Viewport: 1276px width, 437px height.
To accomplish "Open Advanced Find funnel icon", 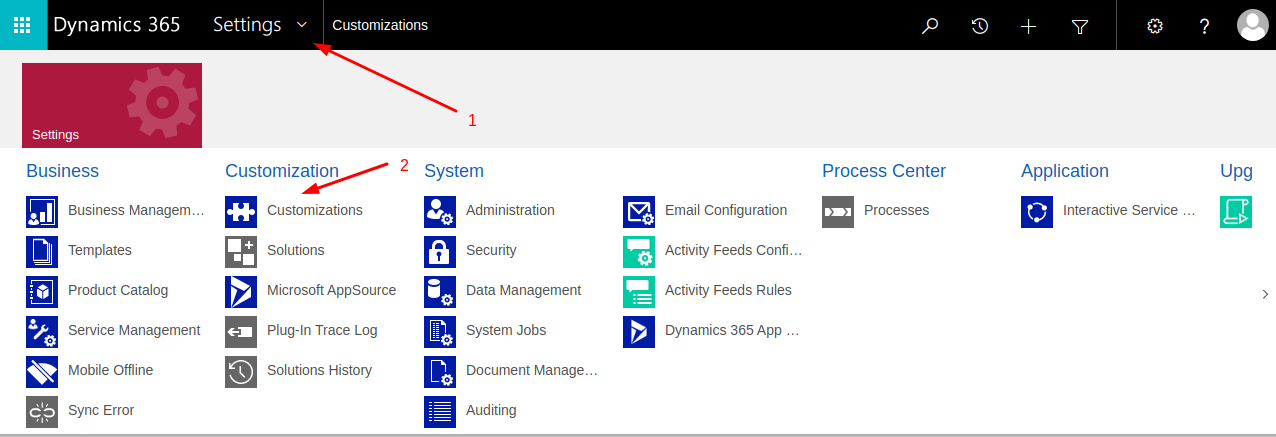I will coord(1080,26).
